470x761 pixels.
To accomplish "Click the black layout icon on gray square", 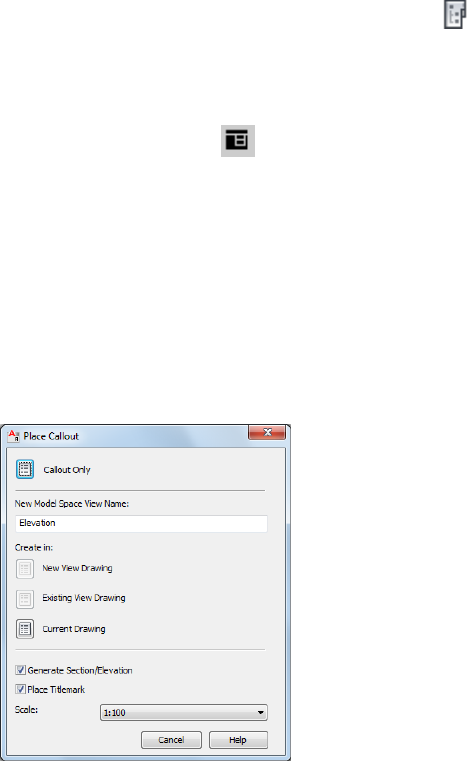I will click(x=238, y=141).
